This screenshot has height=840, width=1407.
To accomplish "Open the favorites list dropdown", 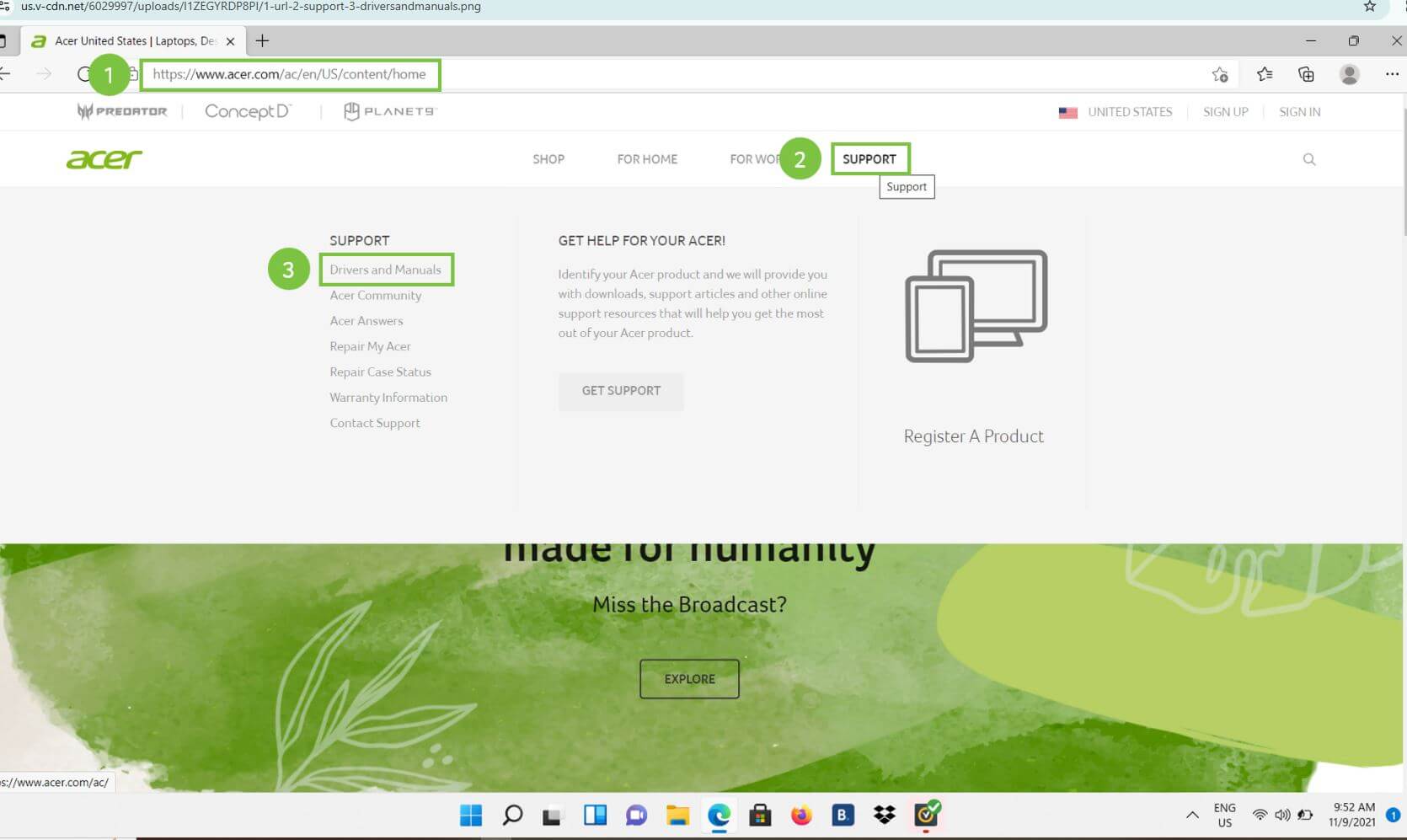I will click(1265, 74).
